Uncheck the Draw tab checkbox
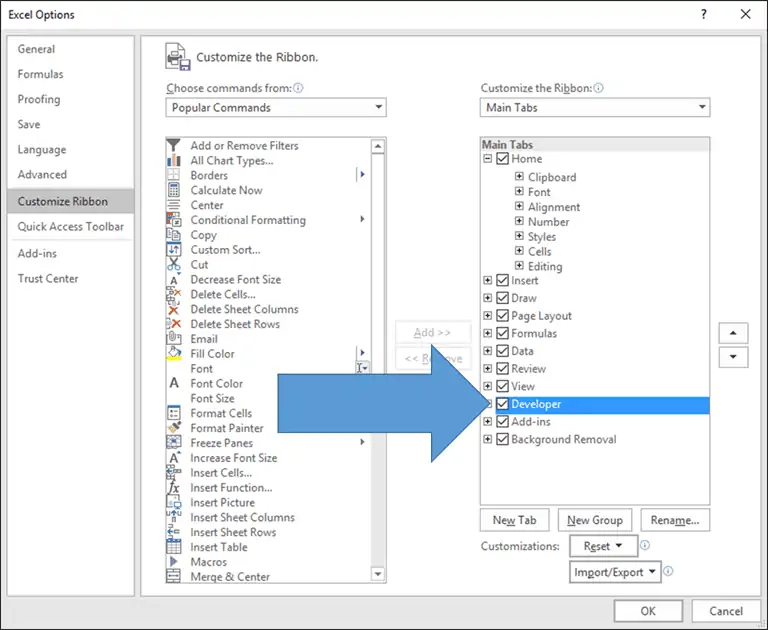The height and width of the screenshot is (630, 768). tap(502, 298)
